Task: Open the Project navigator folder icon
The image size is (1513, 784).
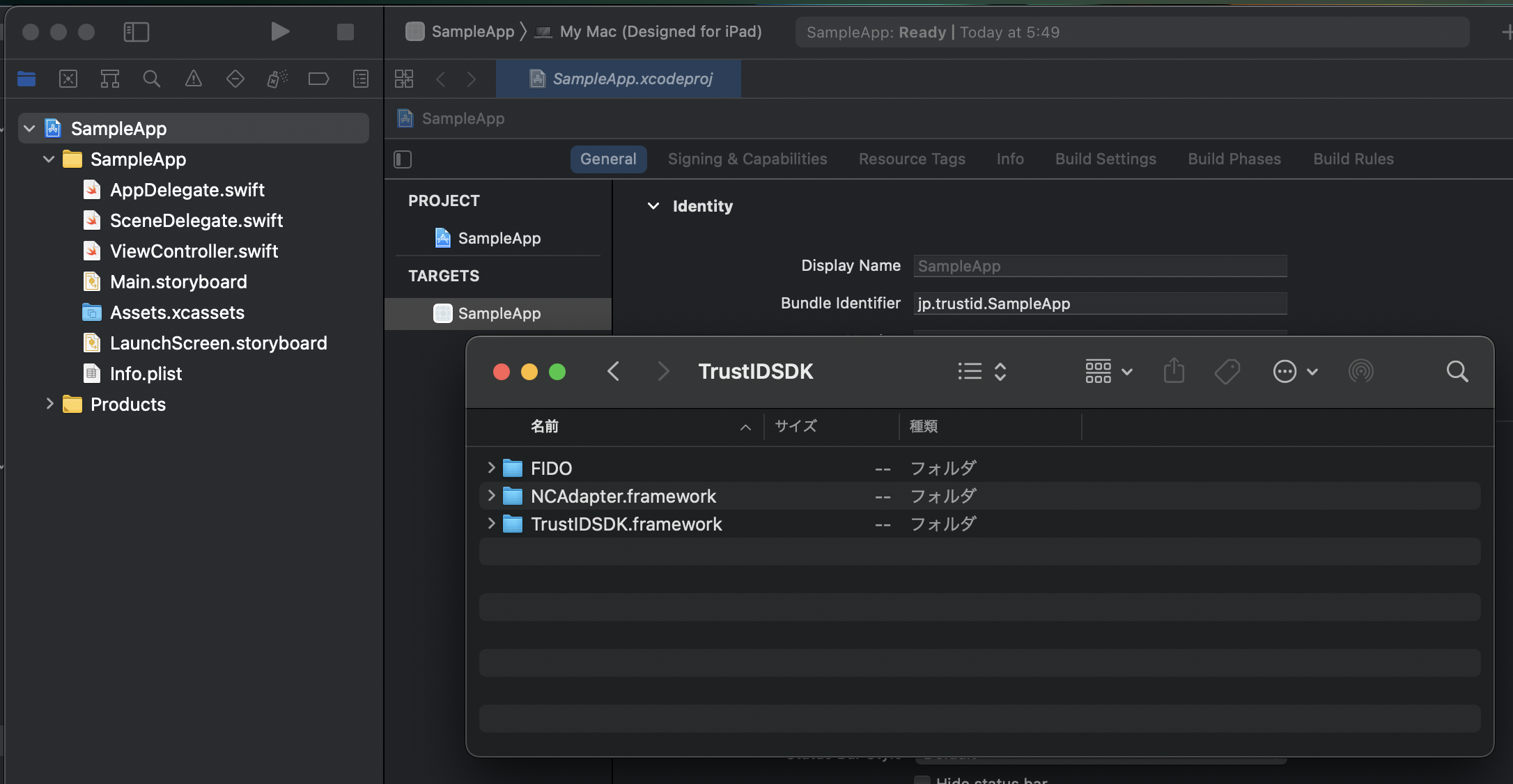Action: [x=26, y=79]
